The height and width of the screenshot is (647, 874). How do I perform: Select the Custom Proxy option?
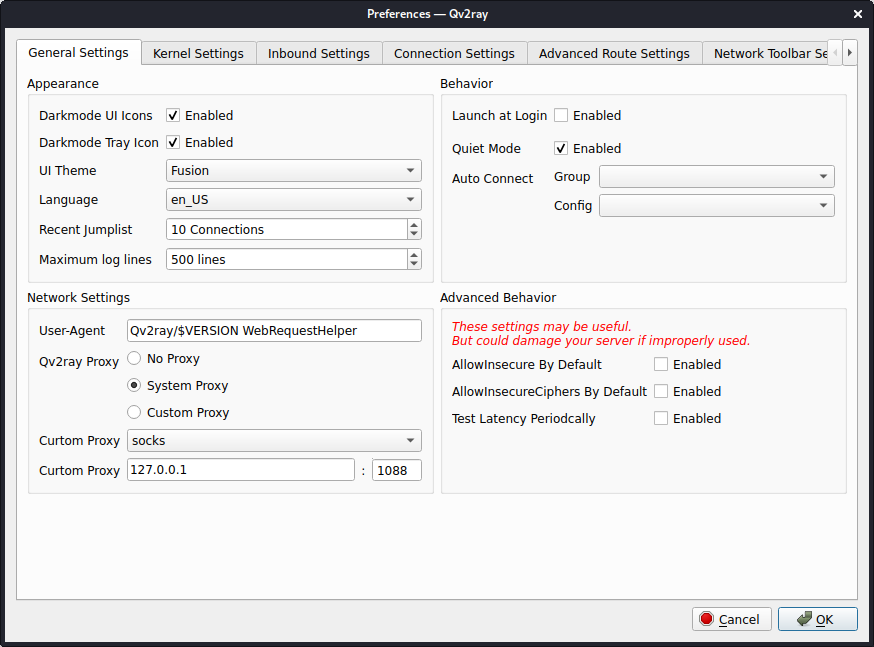(133, 412)
